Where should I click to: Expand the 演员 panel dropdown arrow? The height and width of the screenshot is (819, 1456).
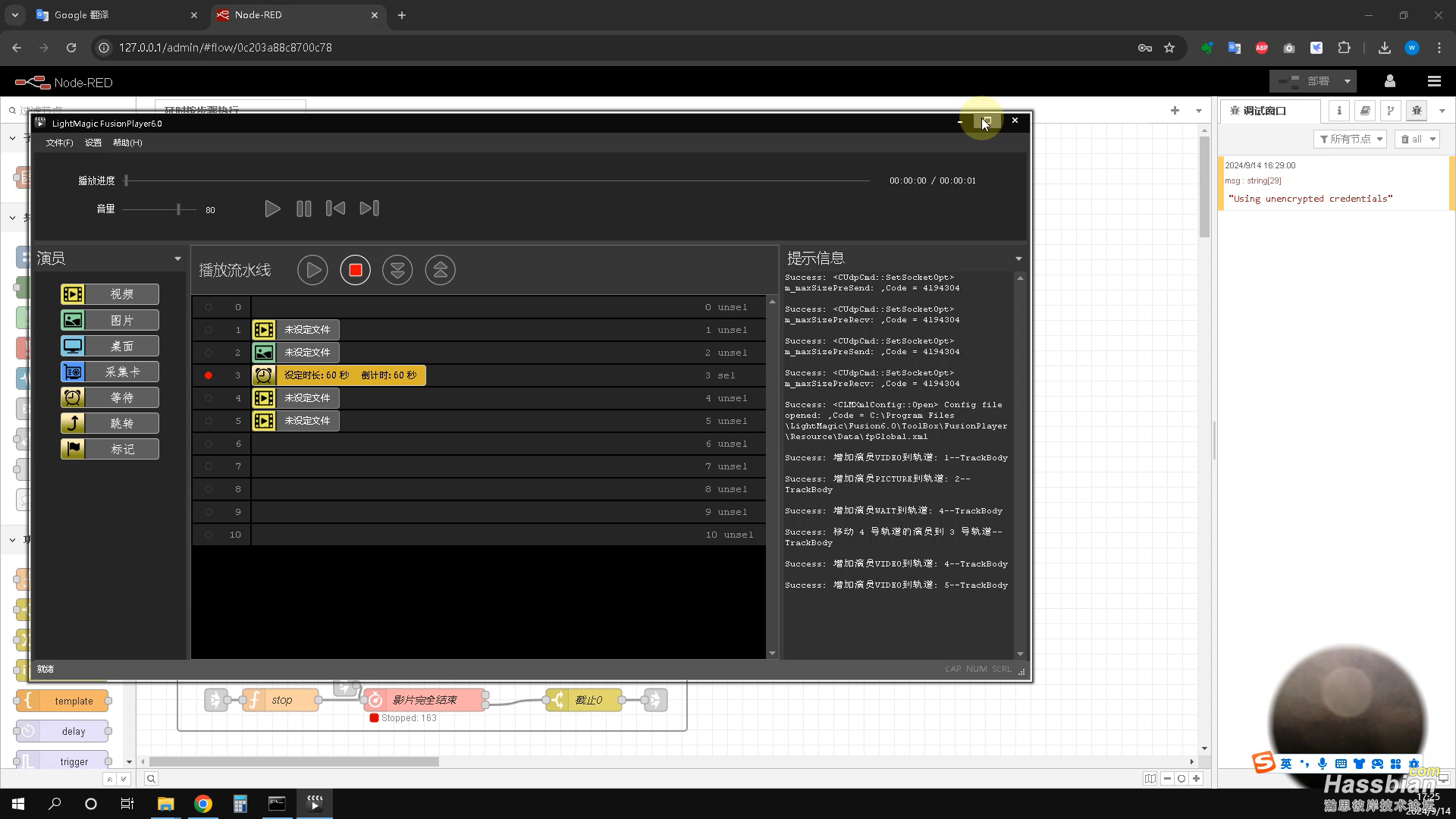[177, 259]
